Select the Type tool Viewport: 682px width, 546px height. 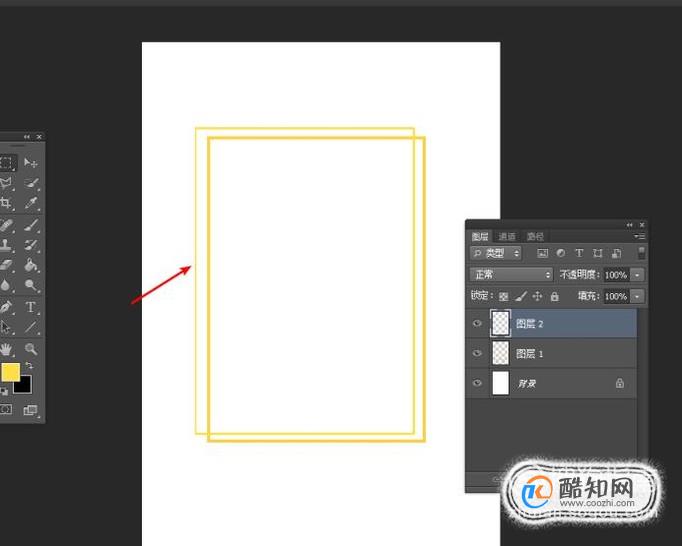click(31, 307)
